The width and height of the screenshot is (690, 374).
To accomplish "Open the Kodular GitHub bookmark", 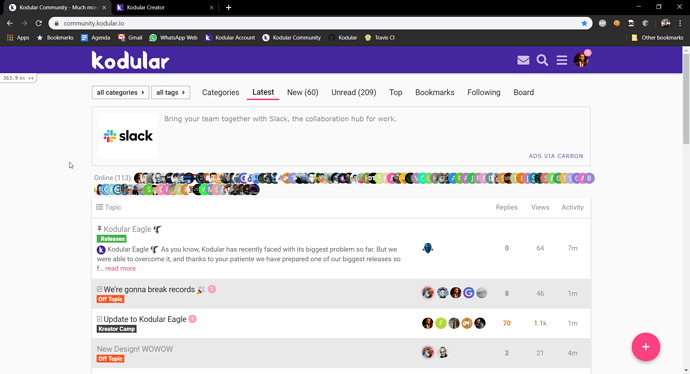I will point(343,38).
